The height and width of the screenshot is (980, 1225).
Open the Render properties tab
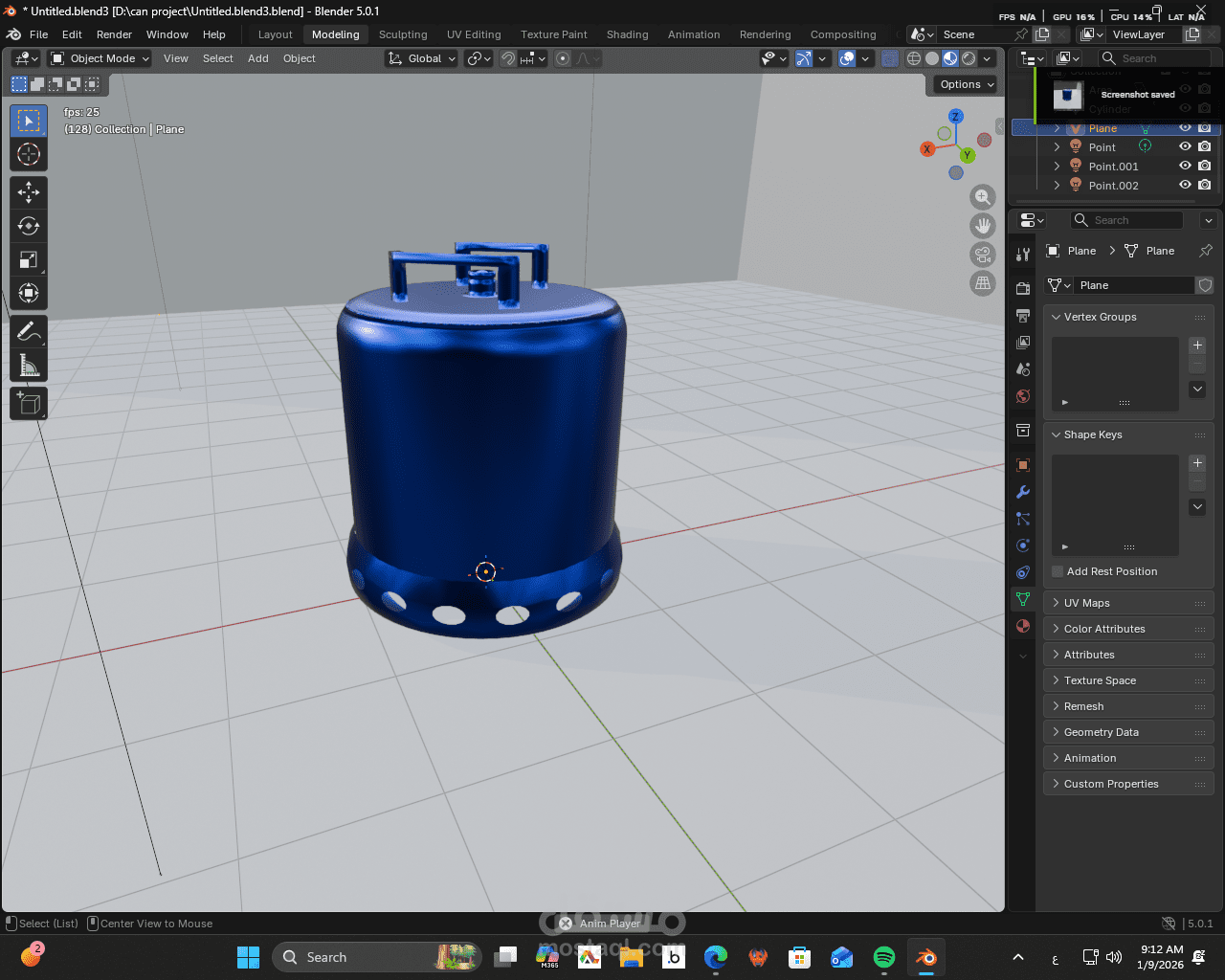1023,288
